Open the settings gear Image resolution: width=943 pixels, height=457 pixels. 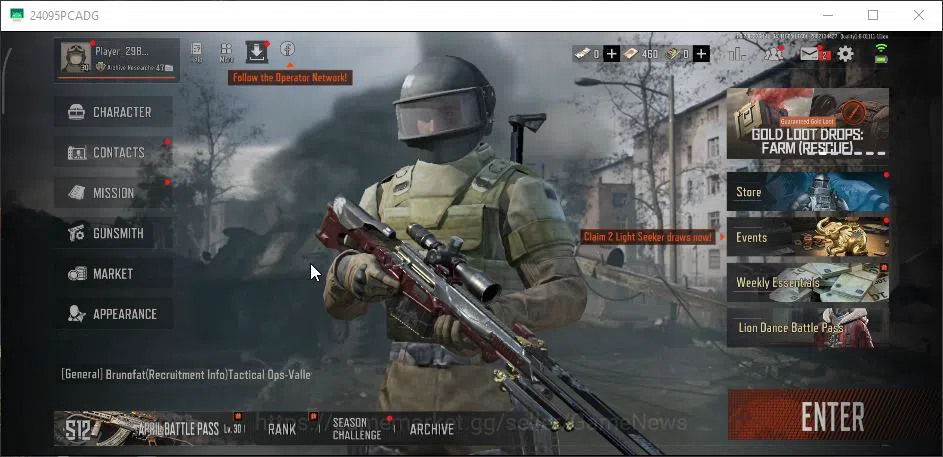click(846, 54)
